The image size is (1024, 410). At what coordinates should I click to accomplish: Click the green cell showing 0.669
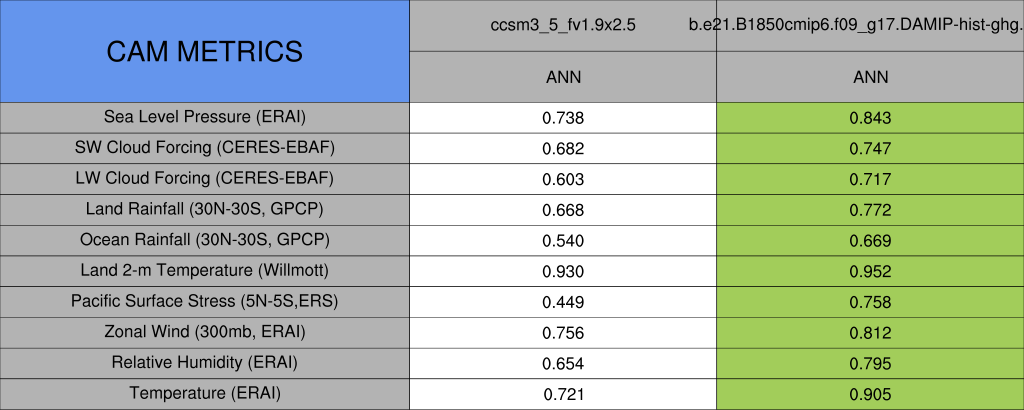[869, 240]
